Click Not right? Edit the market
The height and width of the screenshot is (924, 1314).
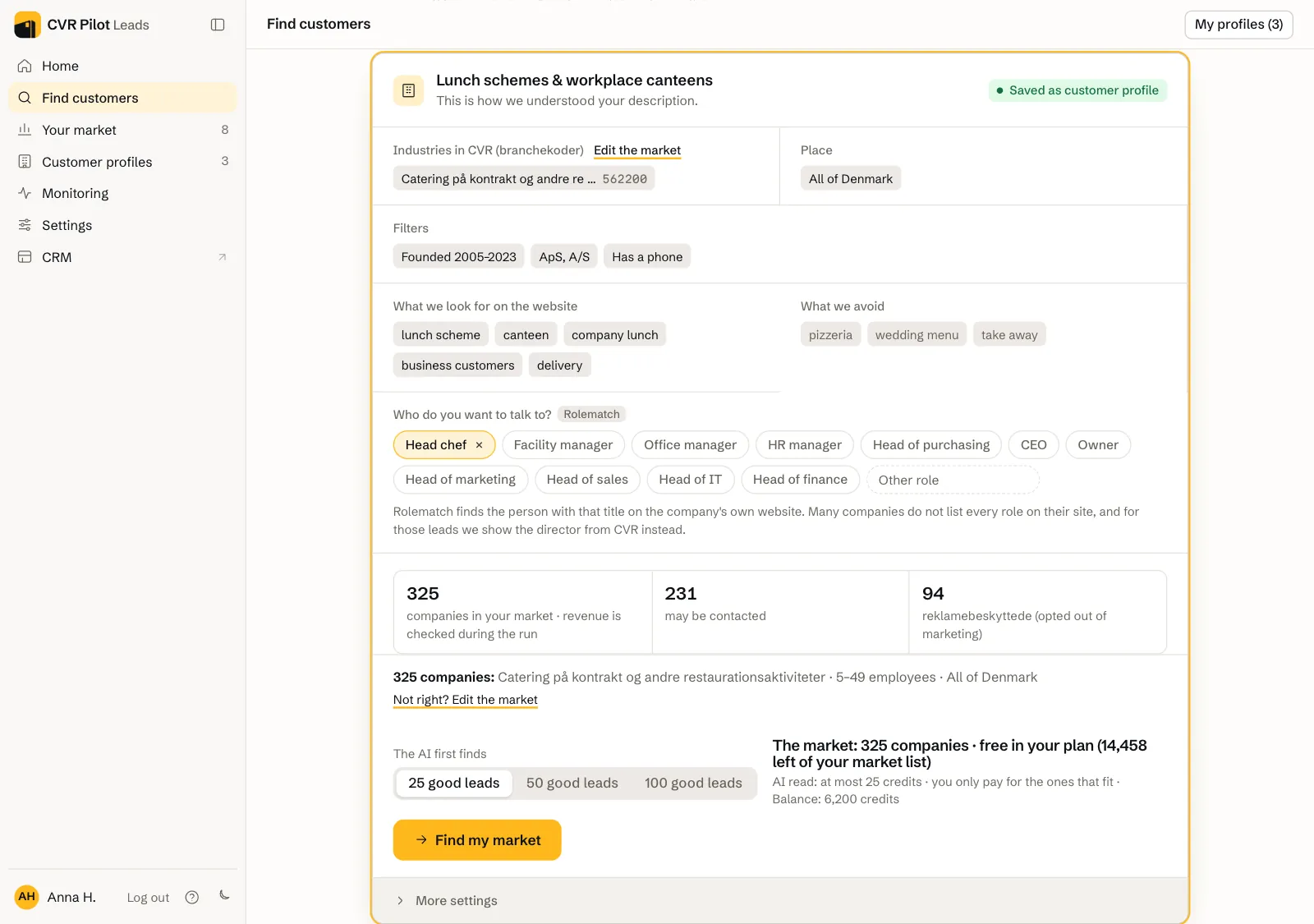465,700
